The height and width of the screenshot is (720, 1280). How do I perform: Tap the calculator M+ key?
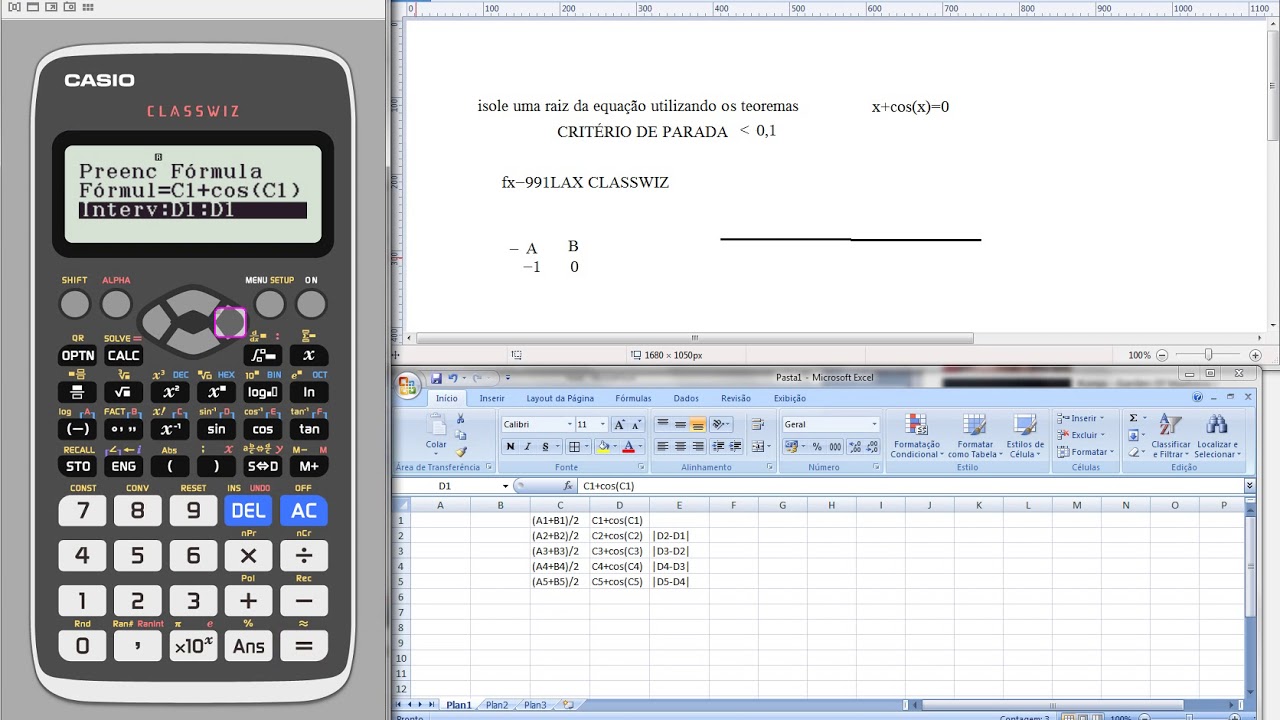(x=309, y=466)
